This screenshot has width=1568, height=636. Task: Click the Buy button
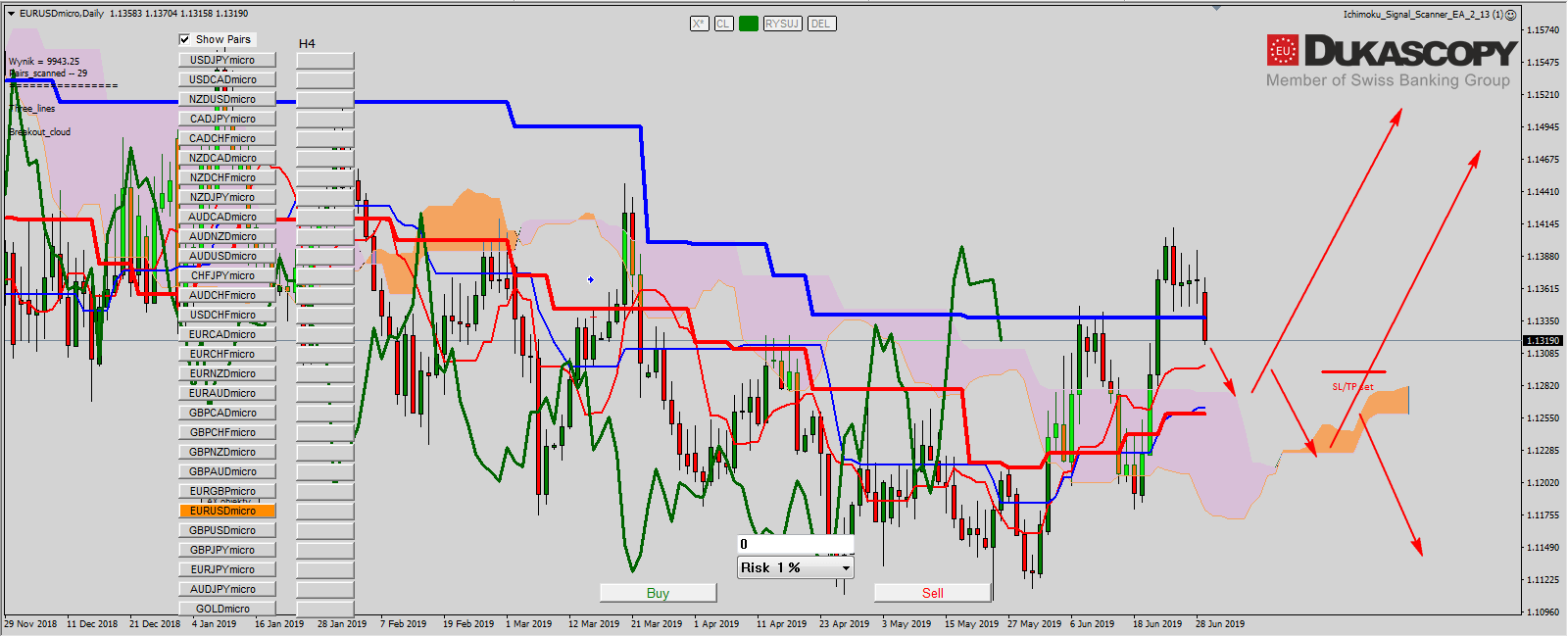pyautogui.click(x=658, y=593)
